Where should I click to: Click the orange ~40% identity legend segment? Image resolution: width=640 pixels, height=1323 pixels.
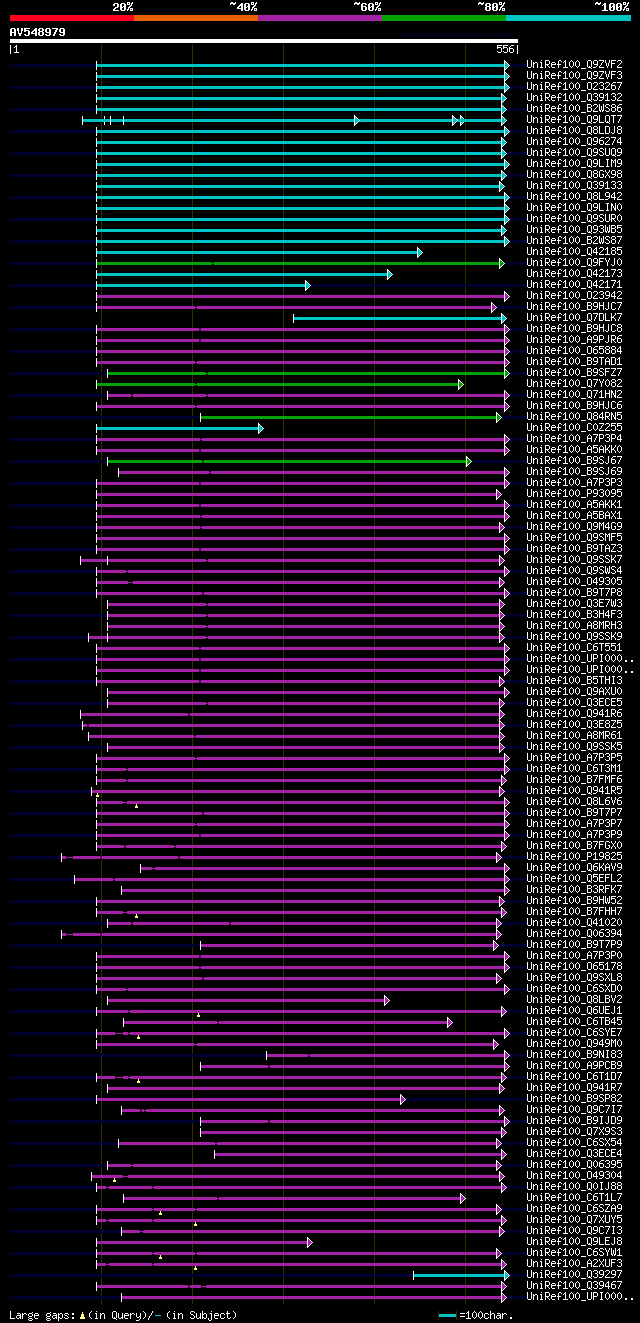click(196, 17)
